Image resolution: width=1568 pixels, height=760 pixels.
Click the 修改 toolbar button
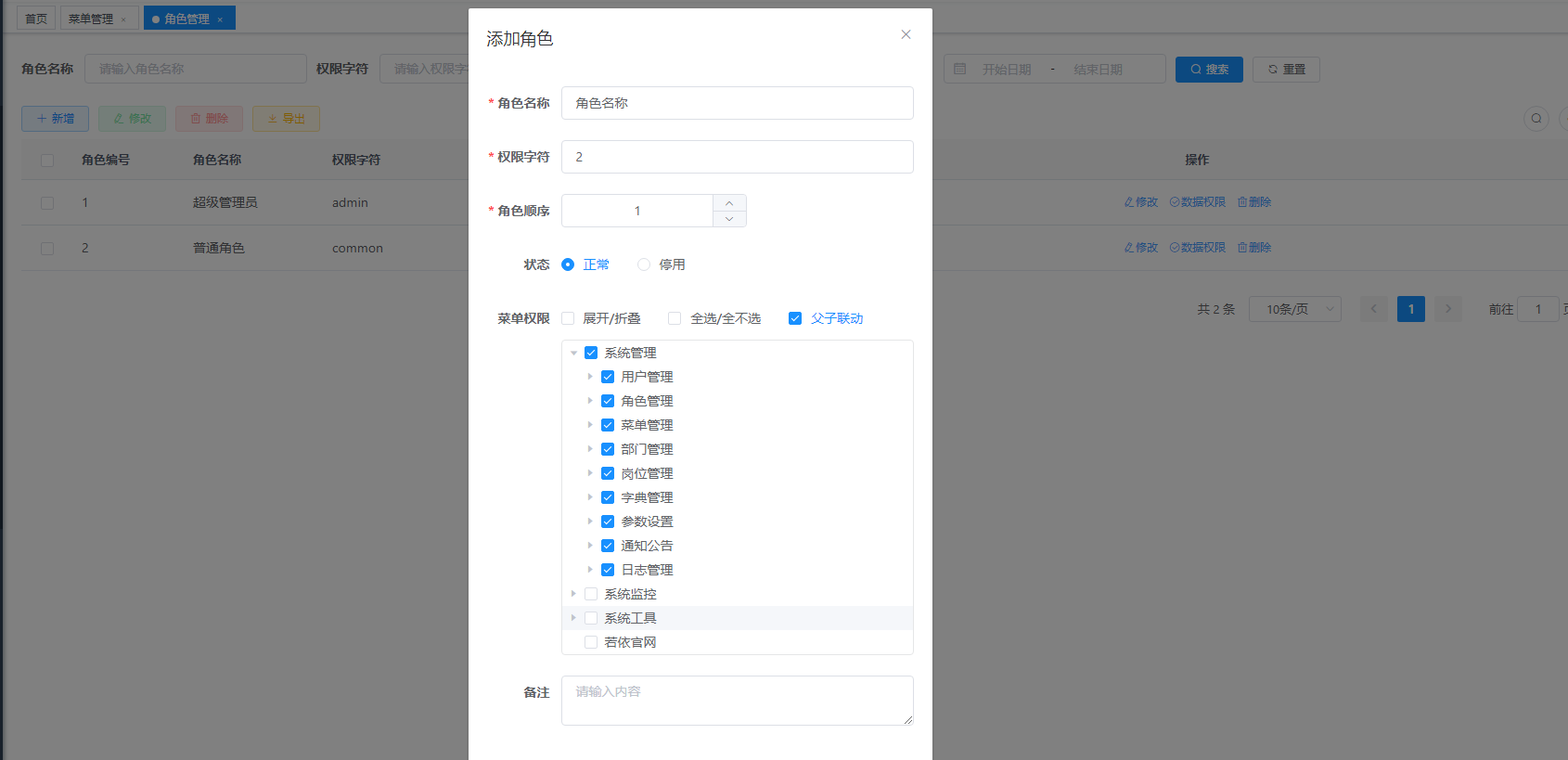pyautogui.click(x=132, y=119)
